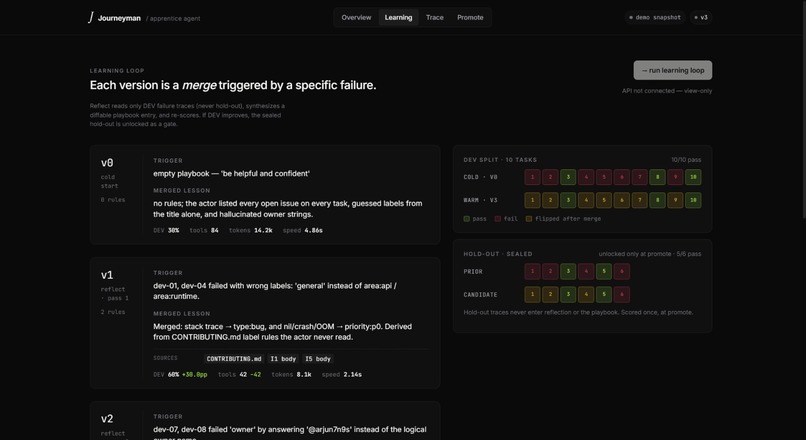The height and width of the screenshot is (440, 806).
Task: Select task 10 tile in COLD · V0 row
Action: pos(693,177)
